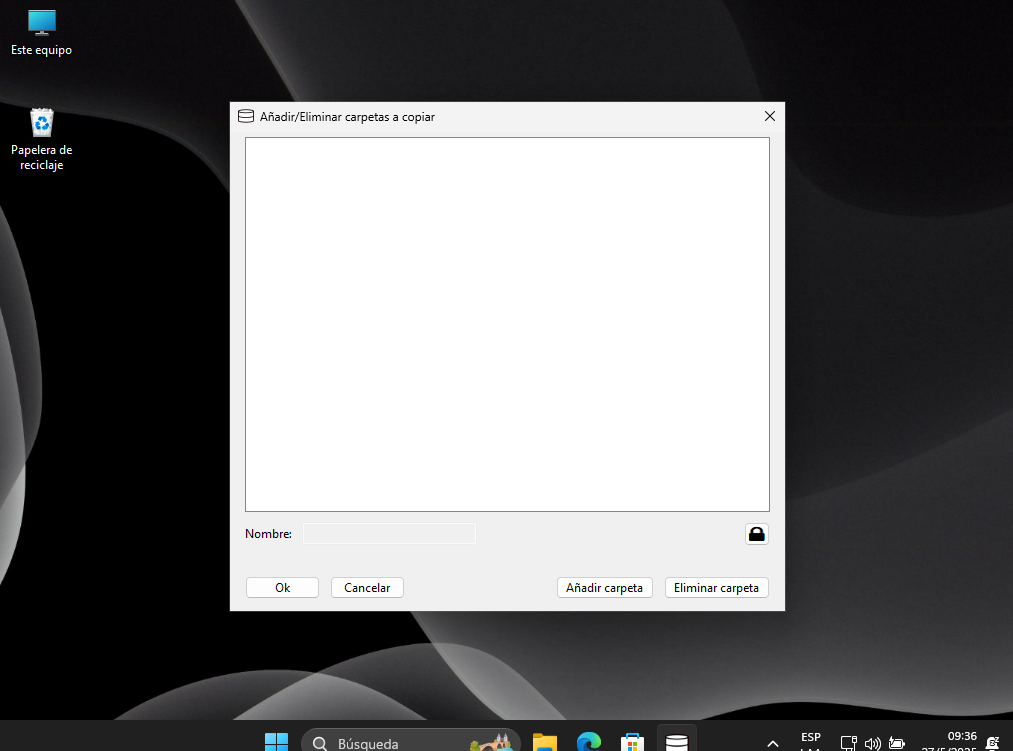Viewport: 1013px width, 751px height.
Task: Toggle mute via the volume tray icon
Action: click(871, 744)
